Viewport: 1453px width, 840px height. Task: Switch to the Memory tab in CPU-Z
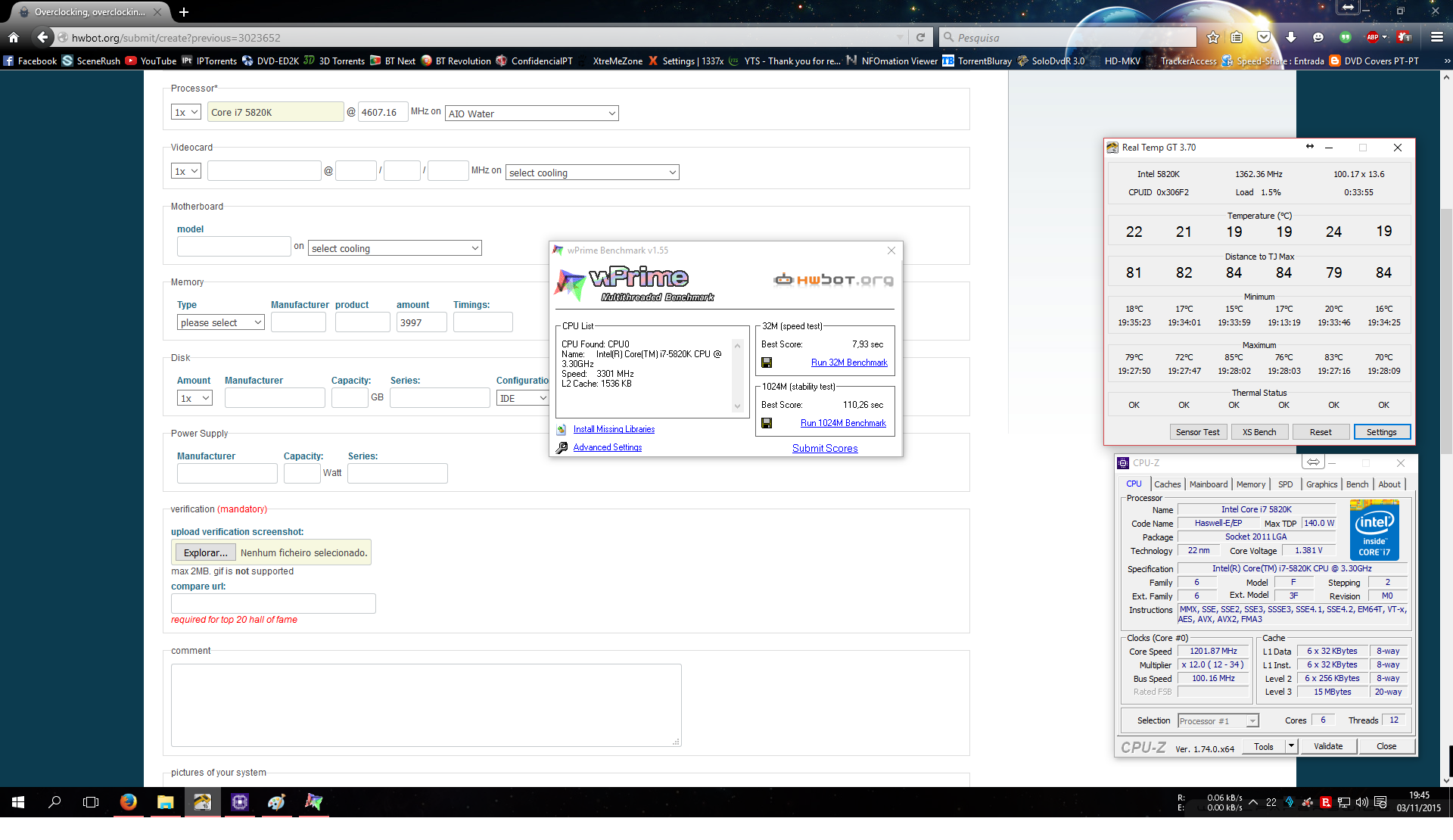[x=1251, y=484]
